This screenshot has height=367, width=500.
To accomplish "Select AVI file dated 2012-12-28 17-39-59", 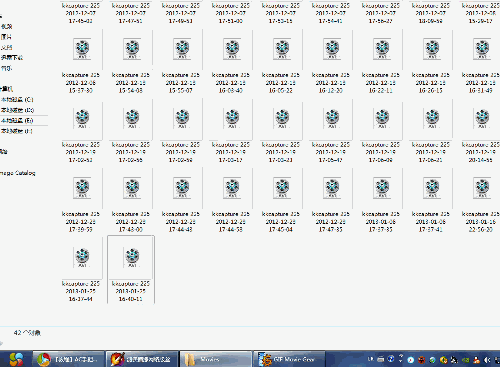I will tap(81, 200).
